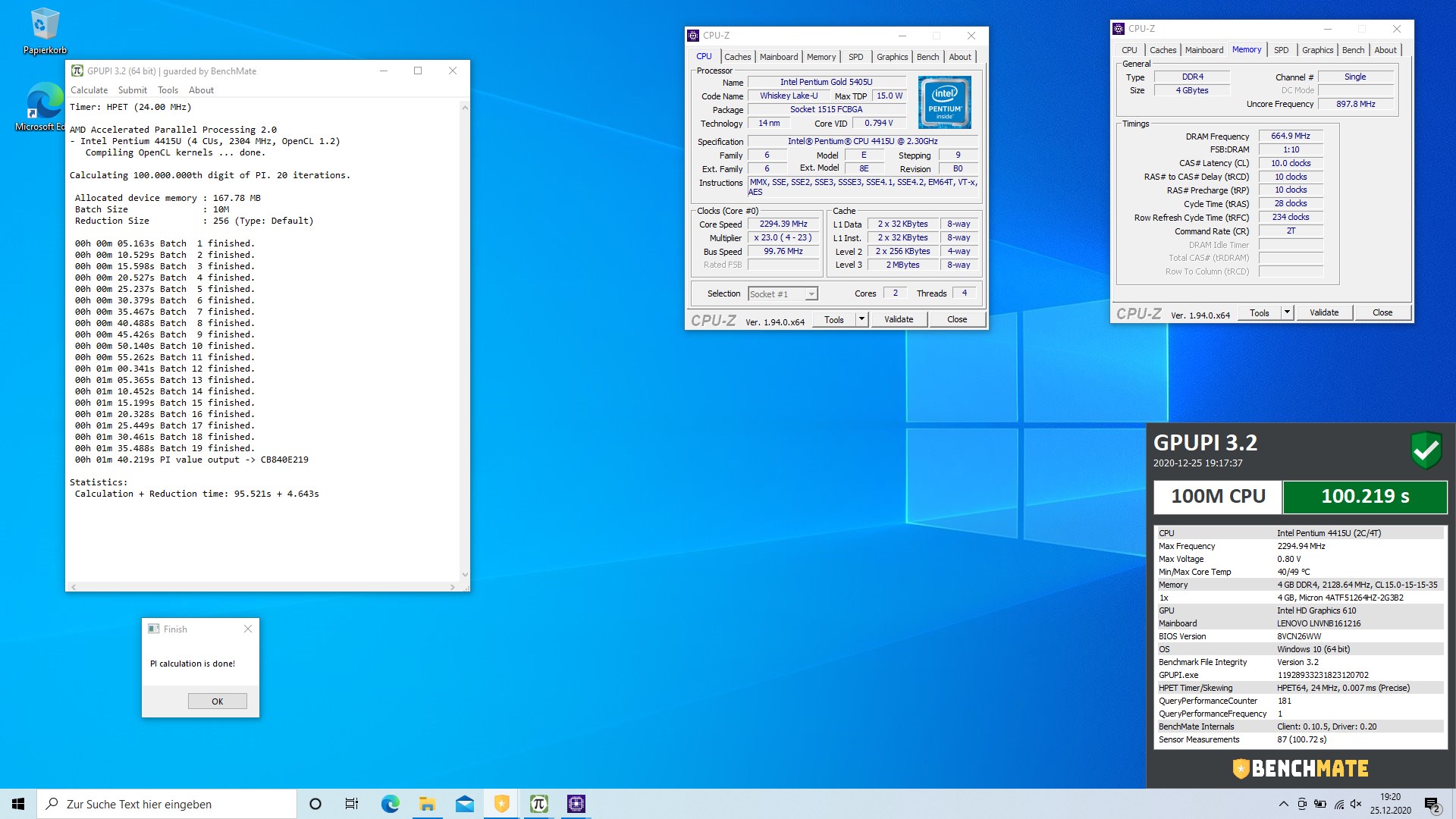Click the DRAM Frequency value 664.9 MHz
Screen dimensions: 1456x819
coord(1291,136)
